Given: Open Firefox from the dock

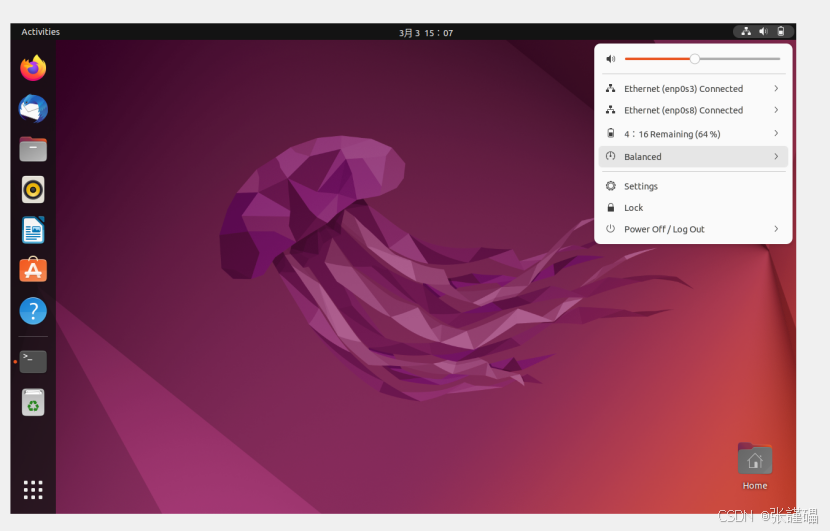Looking at the screenshot, I should [33, 68].
